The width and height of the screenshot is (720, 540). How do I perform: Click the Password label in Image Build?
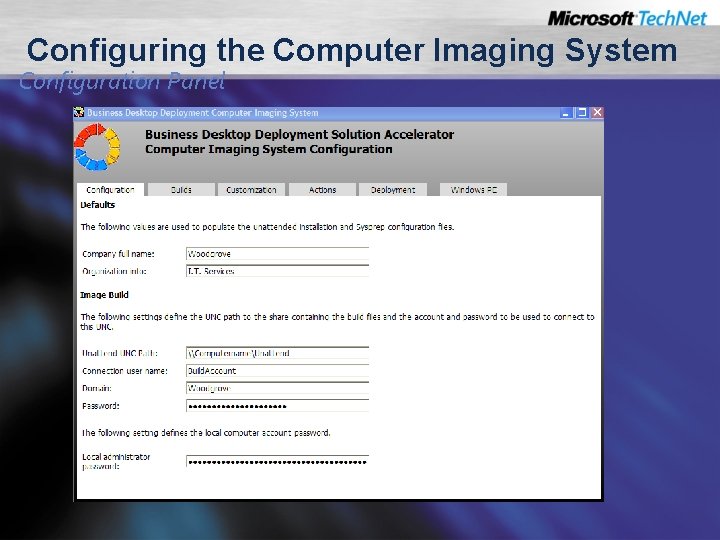(101, 406)
